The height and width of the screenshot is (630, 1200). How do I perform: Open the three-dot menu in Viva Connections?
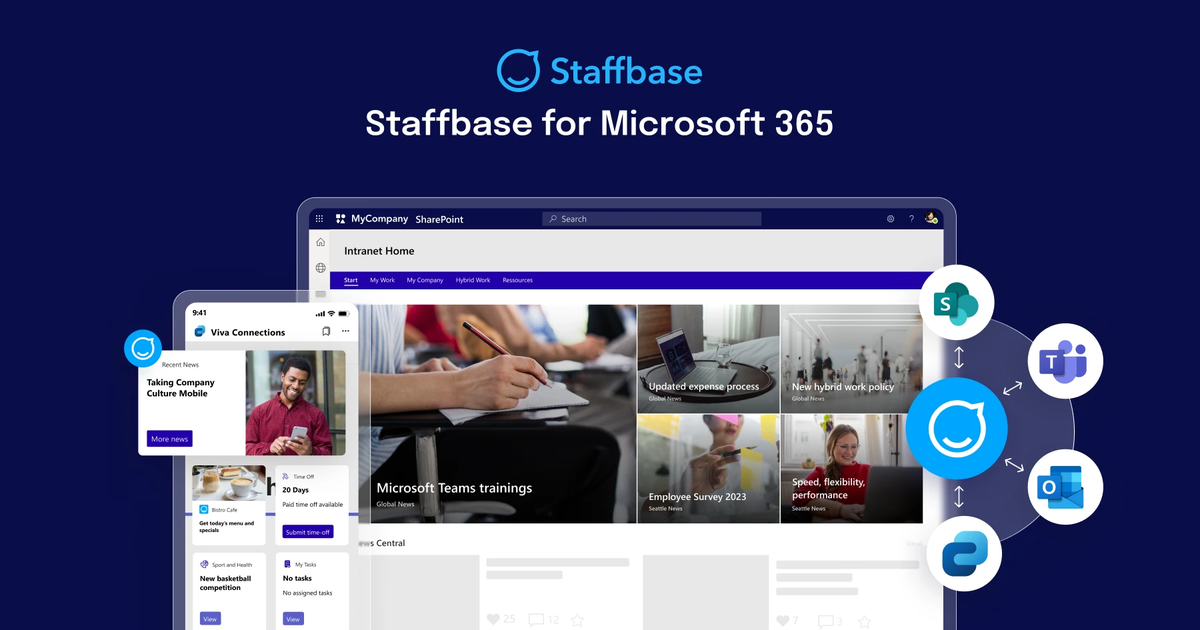pyautogui.click(x=346, y=331)
